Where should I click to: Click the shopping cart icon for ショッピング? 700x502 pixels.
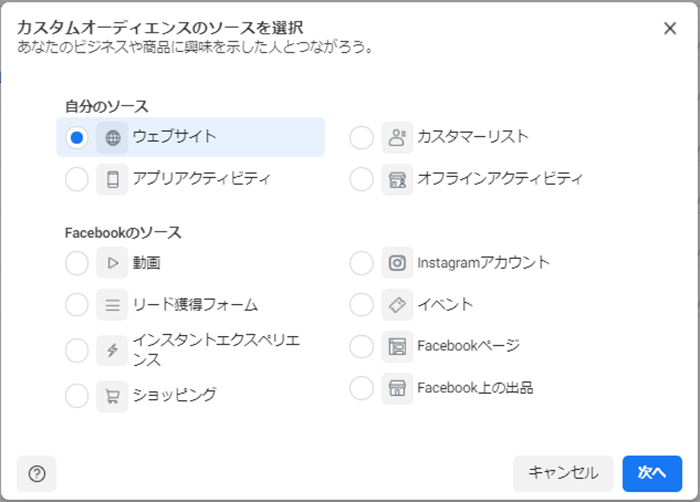(x=112, y=396)
